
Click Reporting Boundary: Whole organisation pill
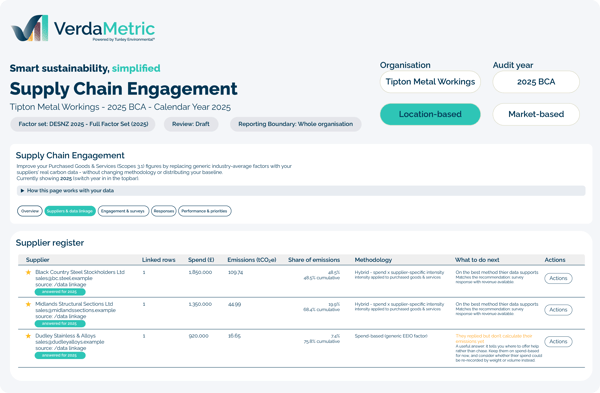coord(295,124)
